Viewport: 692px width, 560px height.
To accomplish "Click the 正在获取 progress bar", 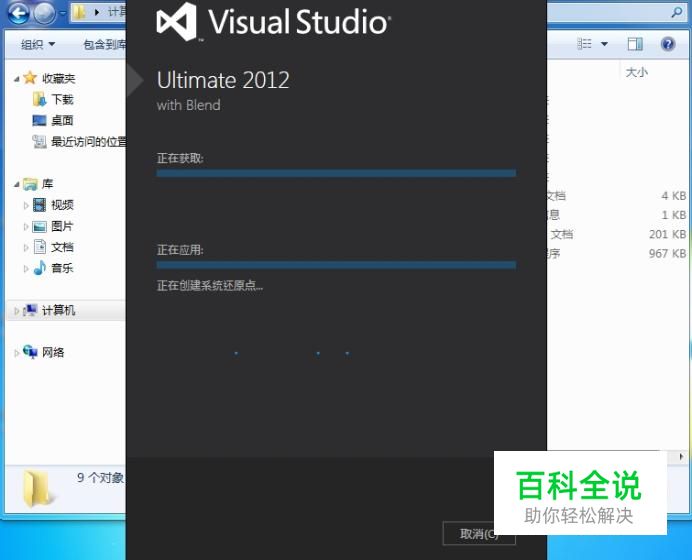I will pyautogui.click(x=336, y=173).
